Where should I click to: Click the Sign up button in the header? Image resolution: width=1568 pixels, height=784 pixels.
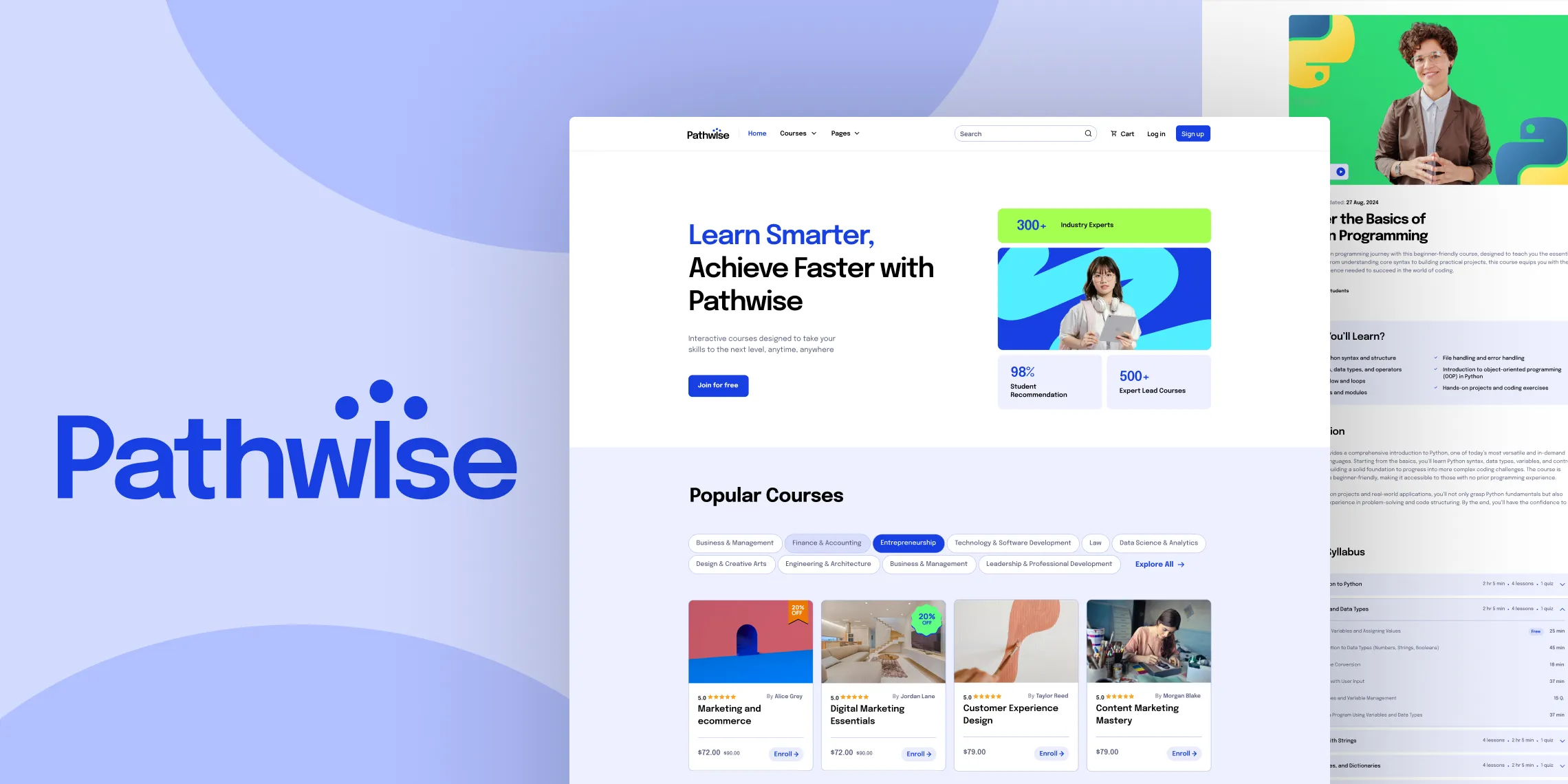tap(1192, 133)
